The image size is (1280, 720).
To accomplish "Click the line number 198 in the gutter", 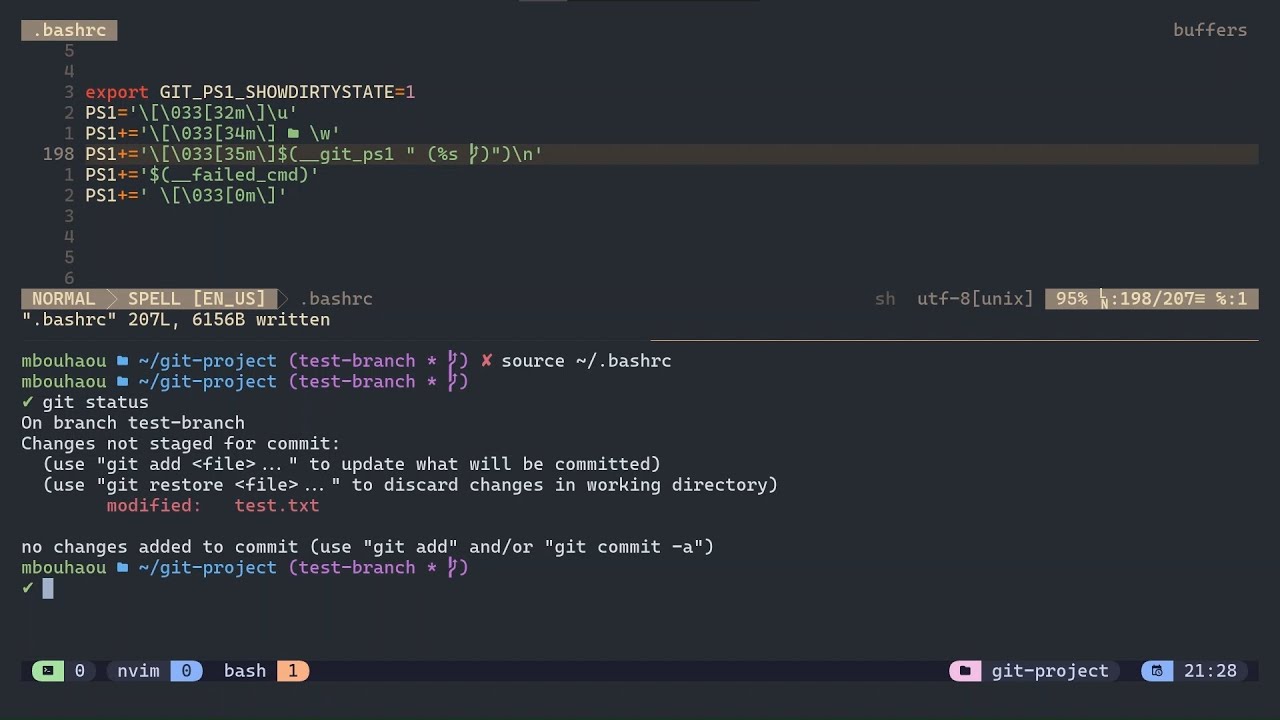I will pyautogui.click(x=58, y=154).
